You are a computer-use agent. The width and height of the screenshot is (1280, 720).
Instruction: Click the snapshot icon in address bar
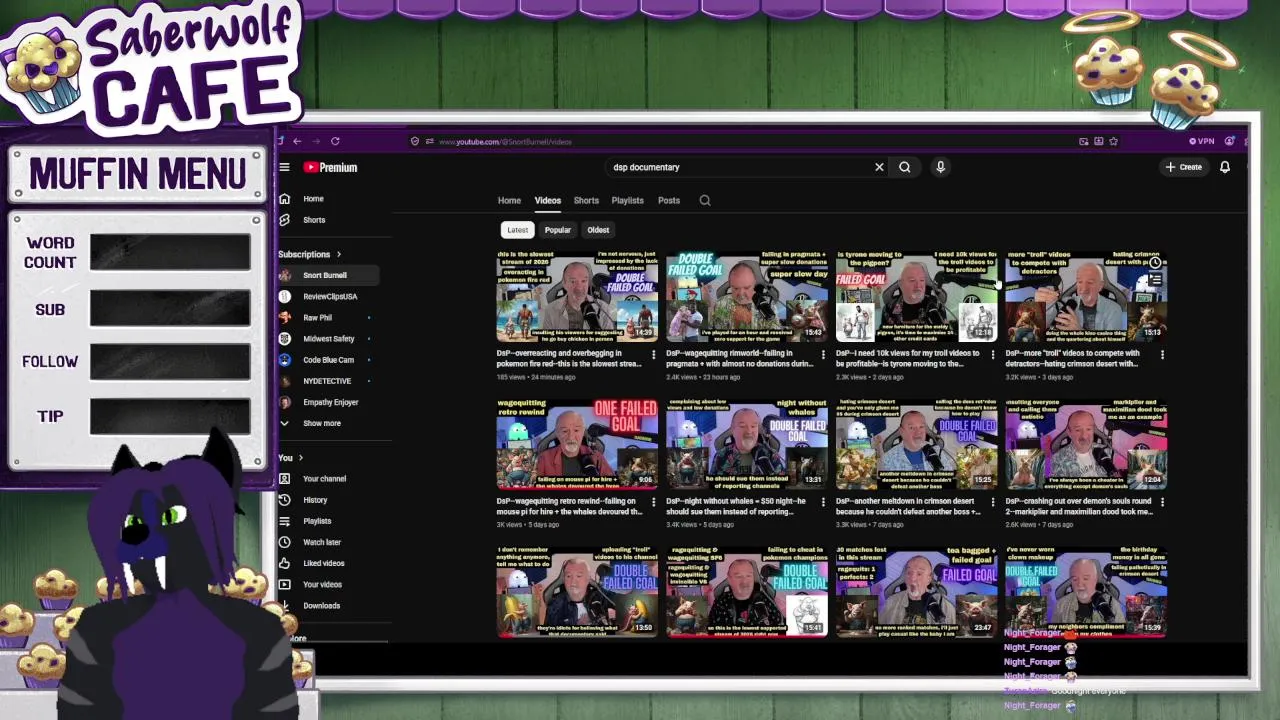(1083, 141)
